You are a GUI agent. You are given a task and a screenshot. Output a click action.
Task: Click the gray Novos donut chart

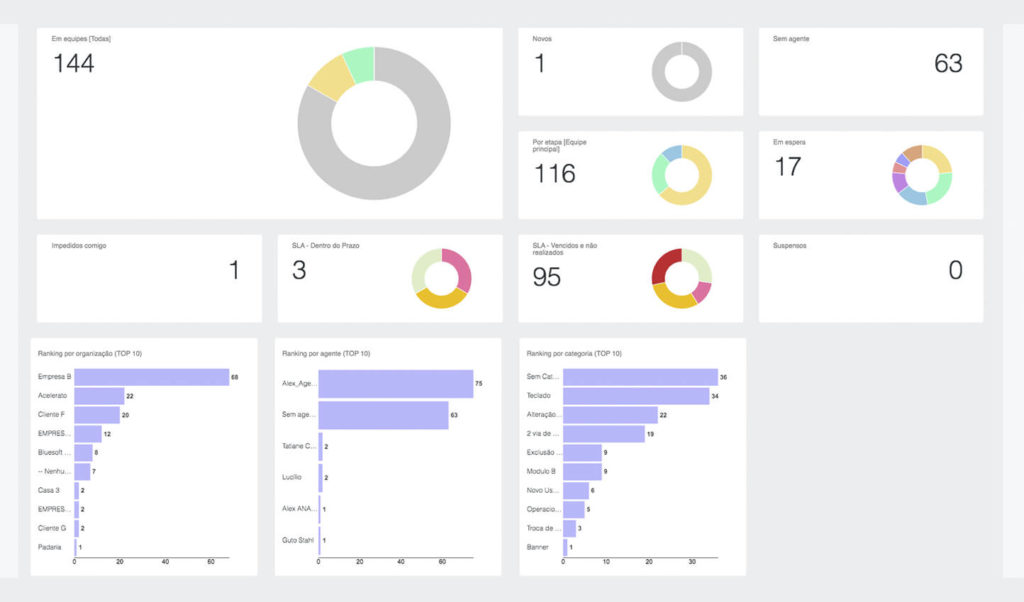(x=681, y=72)
